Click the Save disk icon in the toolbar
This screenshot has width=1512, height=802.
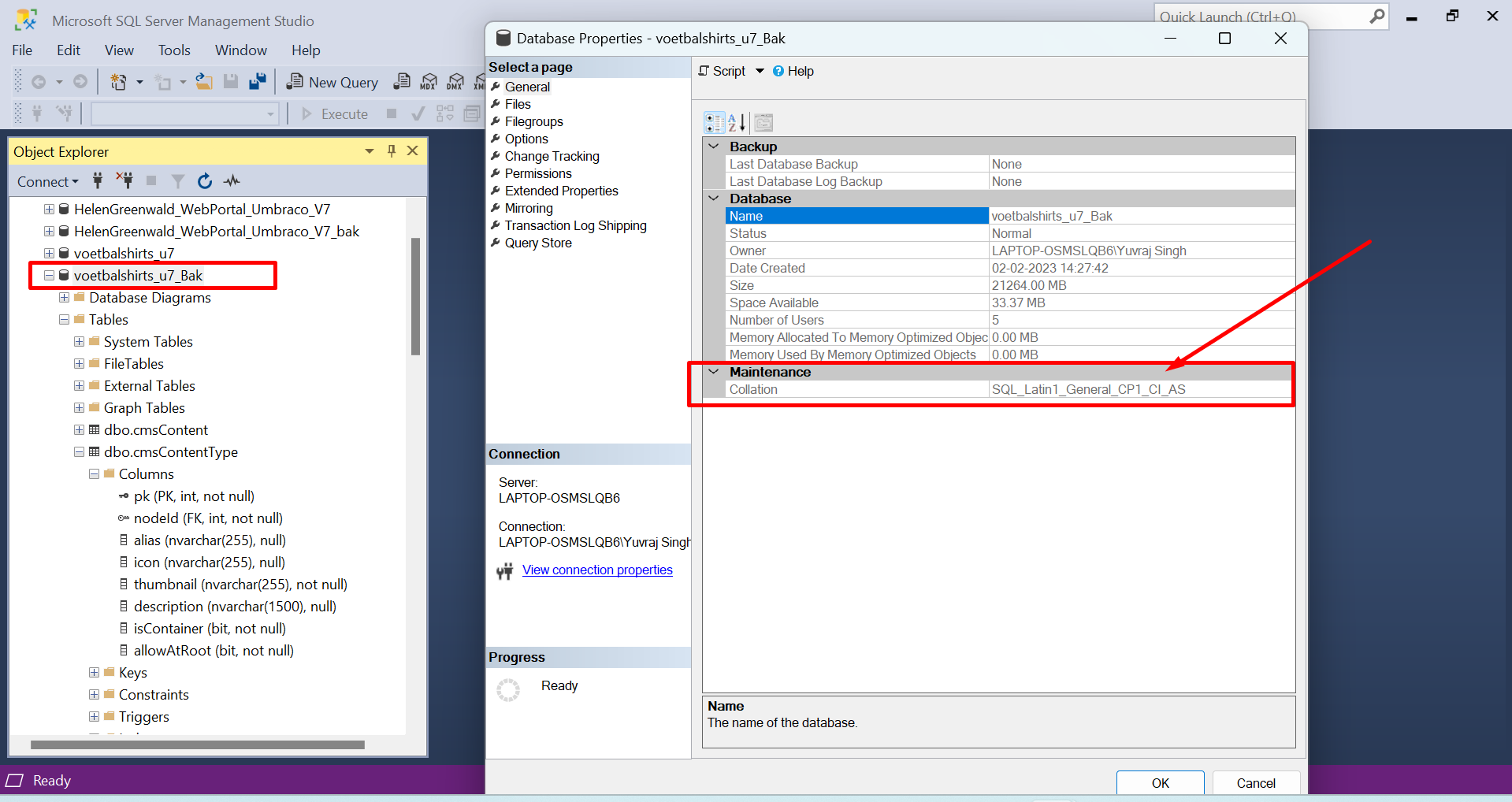[x=231, y=82]
